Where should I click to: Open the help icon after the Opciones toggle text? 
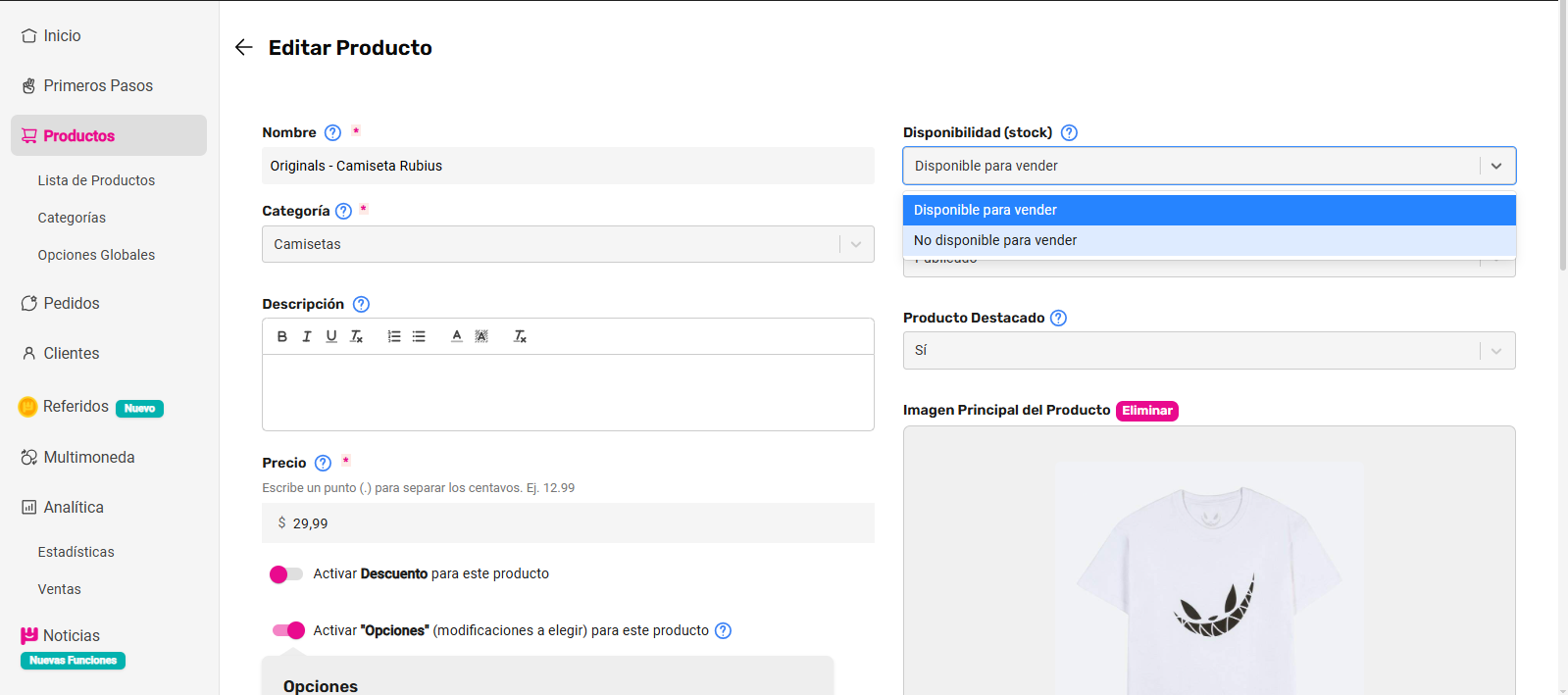pyautogui.click(x=723, y=630)
